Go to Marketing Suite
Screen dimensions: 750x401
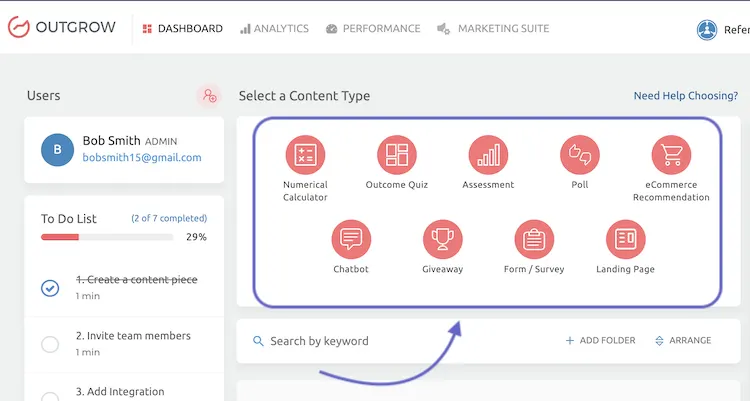tap(493, 29)
